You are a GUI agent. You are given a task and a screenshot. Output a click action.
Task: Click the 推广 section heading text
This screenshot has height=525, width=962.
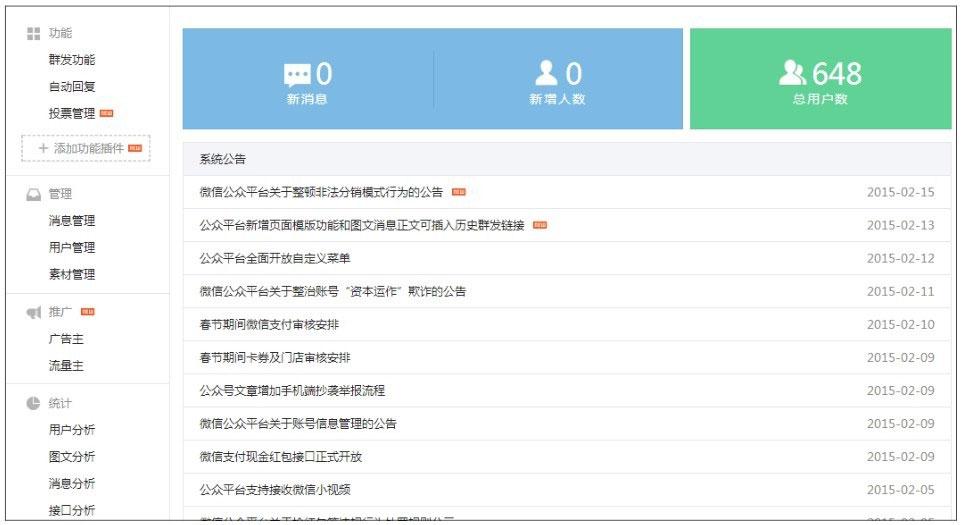click(x=60, y=313)
